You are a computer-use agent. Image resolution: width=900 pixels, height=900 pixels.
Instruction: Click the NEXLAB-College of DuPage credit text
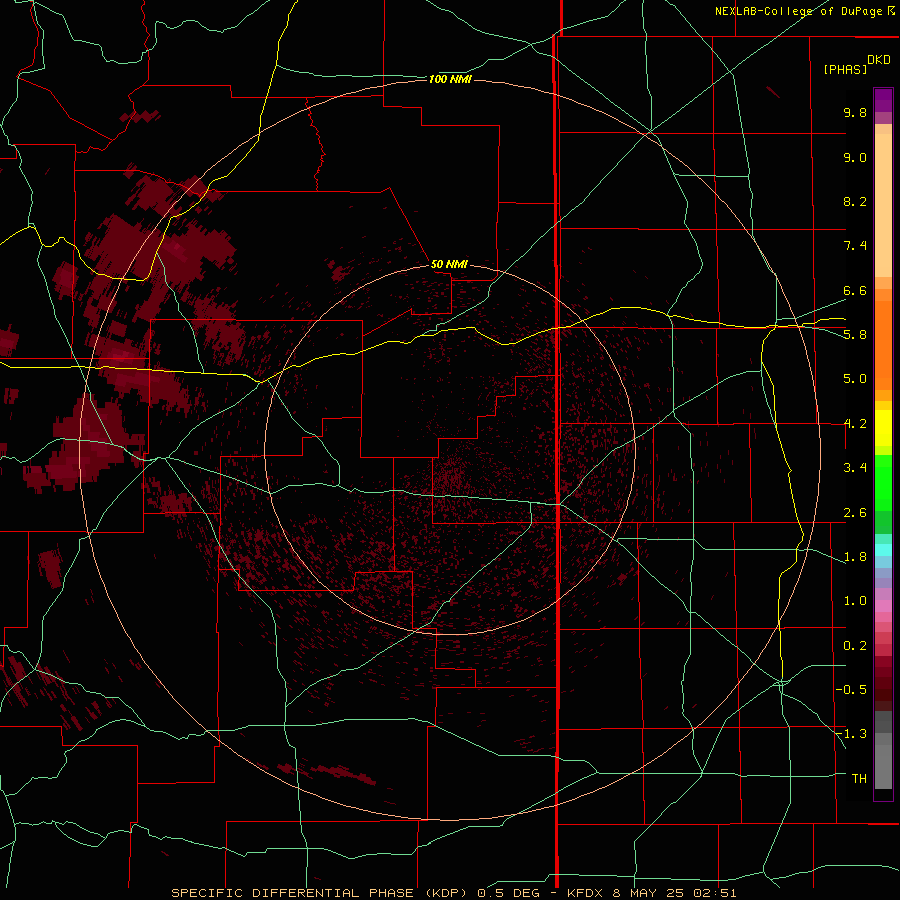(x=804, y=11)
